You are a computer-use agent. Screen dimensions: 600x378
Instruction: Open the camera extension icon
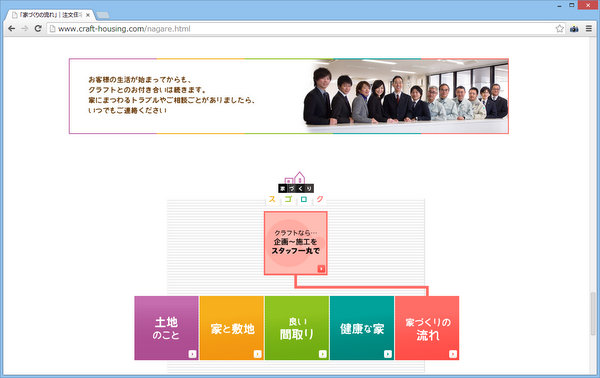[574, 29]
